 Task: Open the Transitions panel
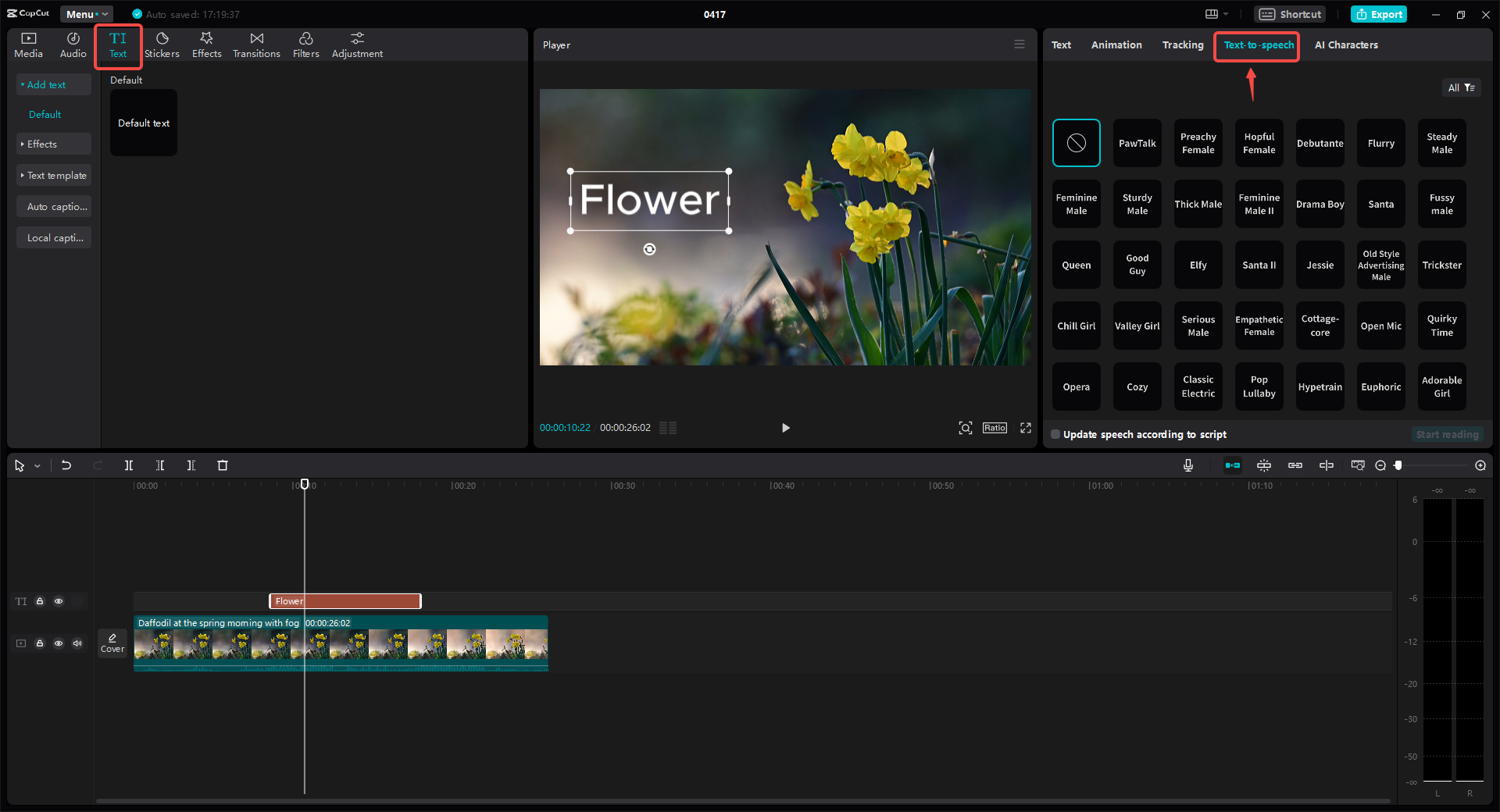[x=256, y=45]
